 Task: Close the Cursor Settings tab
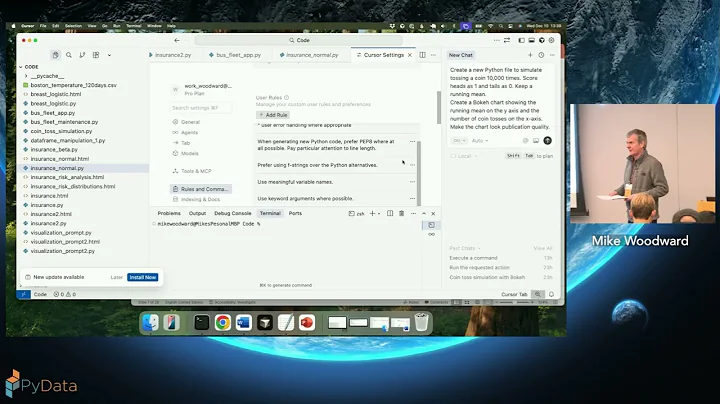tap(410, 55)
